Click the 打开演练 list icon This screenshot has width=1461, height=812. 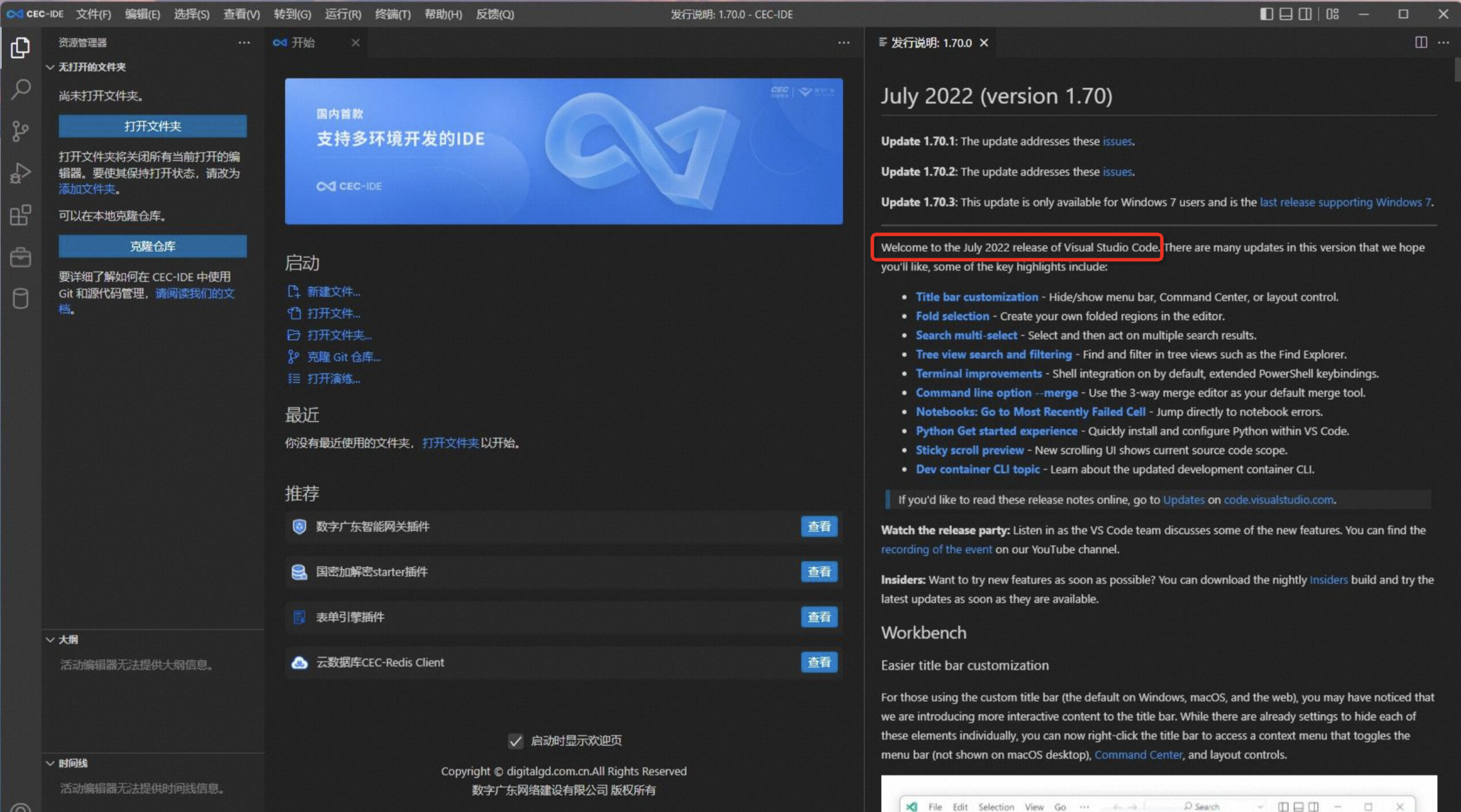point(294,378)
